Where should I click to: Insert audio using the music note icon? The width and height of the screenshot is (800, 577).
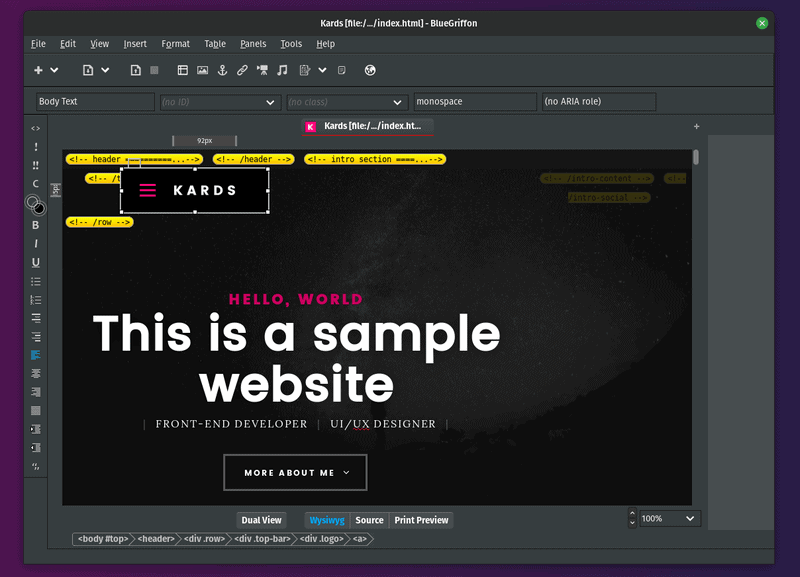pos(282,70)
